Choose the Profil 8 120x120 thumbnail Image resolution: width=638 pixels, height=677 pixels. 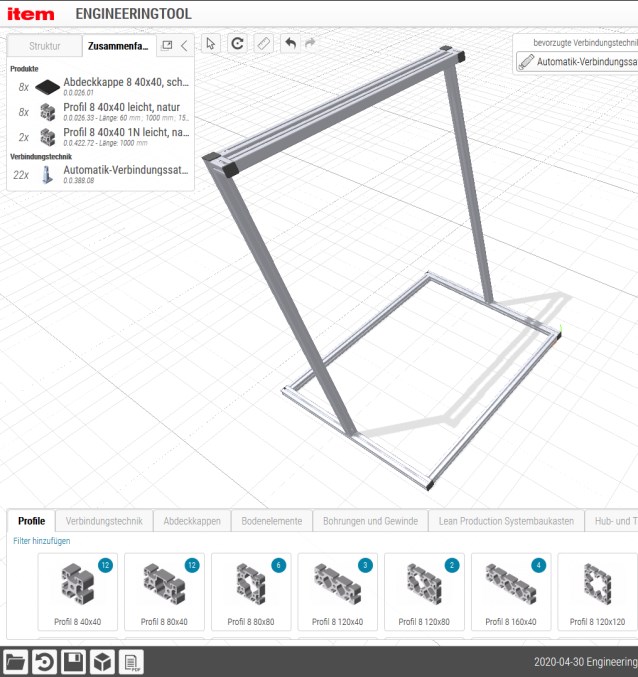[597, 592]
